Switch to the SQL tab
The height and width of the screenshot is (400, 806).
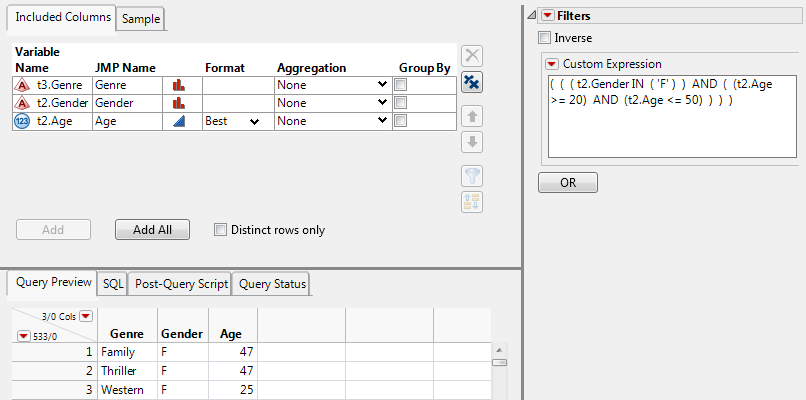point(113,284)
